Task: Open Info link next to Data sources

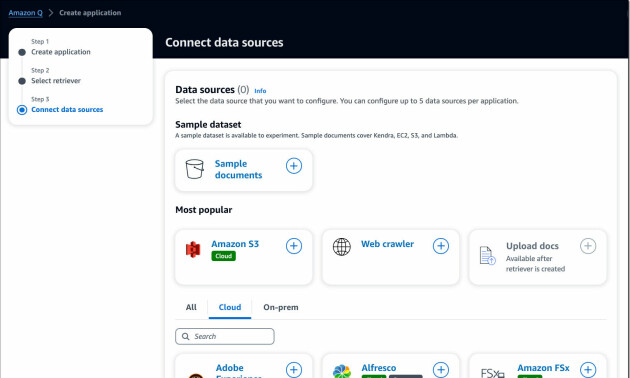Action: pos(260,91)
